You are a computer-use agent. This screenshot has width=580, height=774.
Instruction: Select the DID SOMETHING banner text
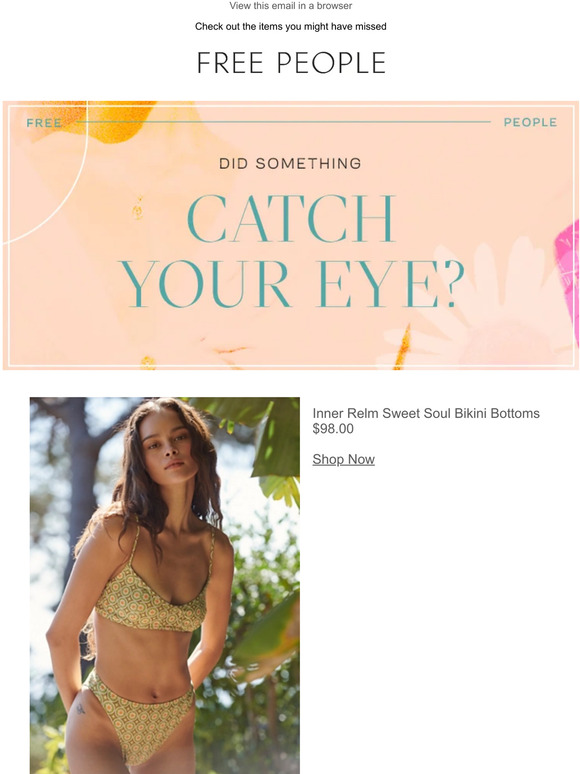(290, 163)
